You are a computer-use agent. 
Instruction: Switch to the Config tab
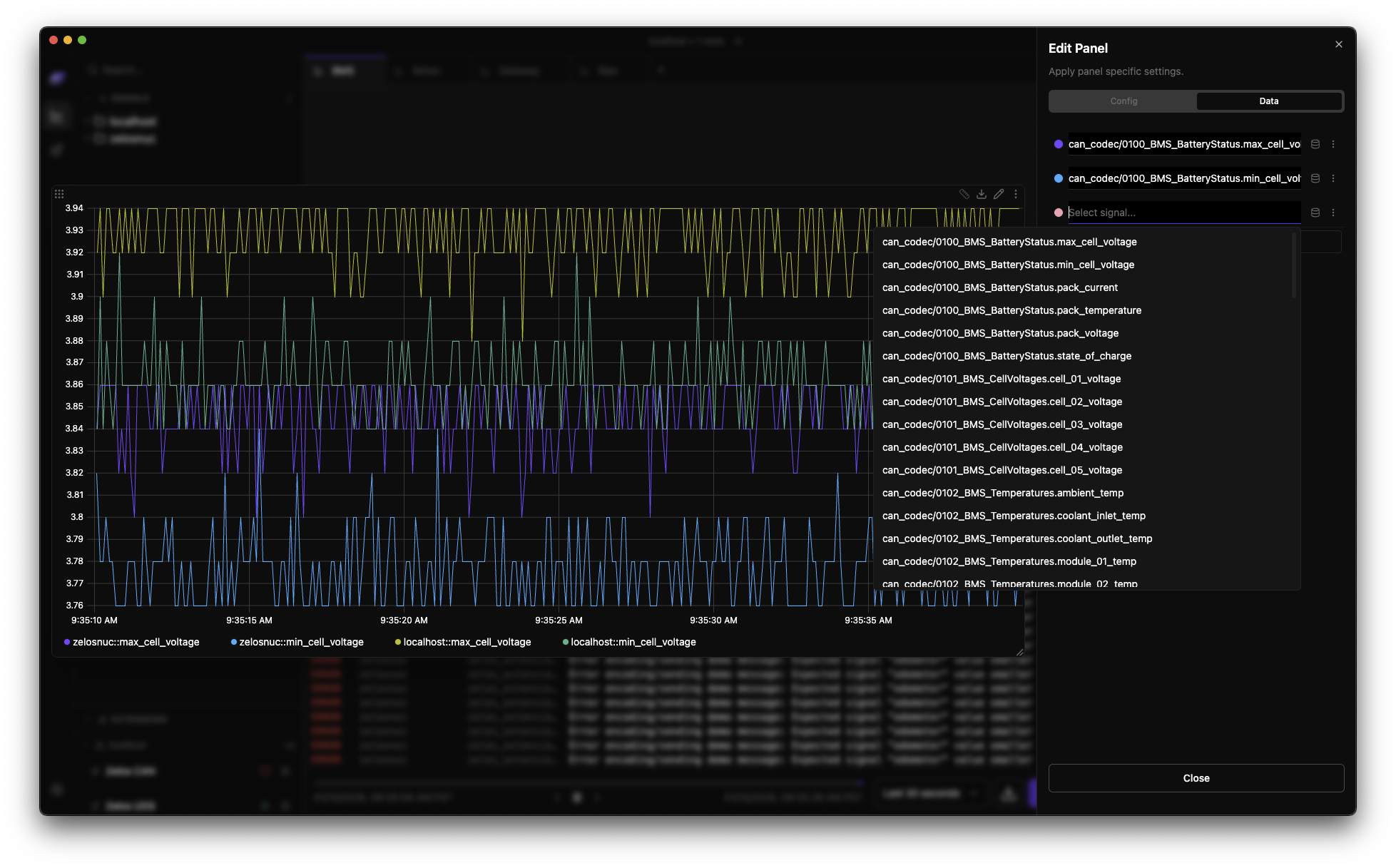point(1124,101)
